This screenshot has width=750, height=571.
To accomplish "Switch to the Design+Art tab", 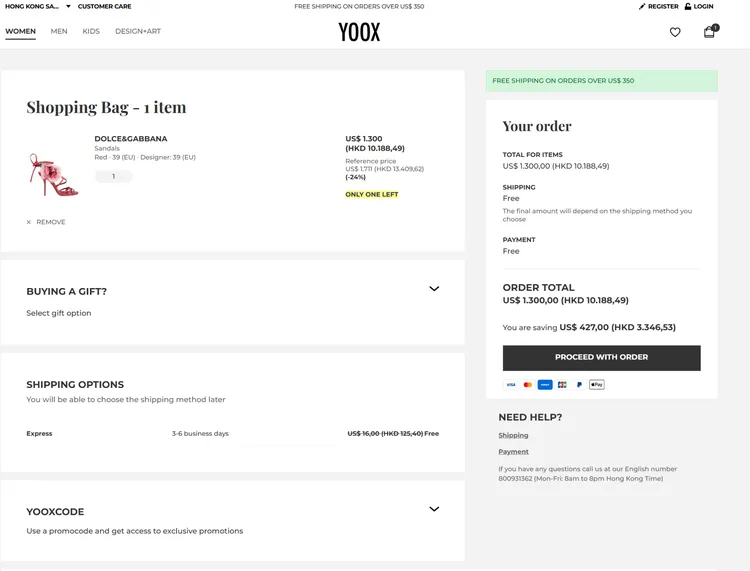I will [138, 31].
